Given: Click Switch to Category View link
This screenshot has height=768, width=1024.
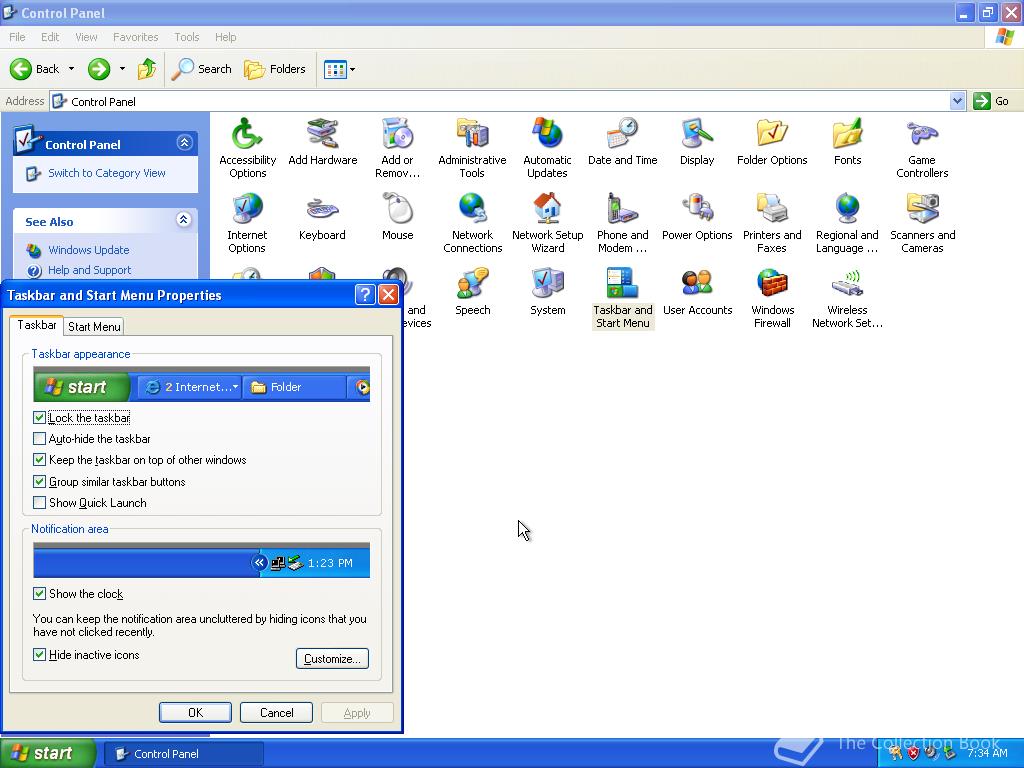Looking at the screenshot, I should click(106, 173).
